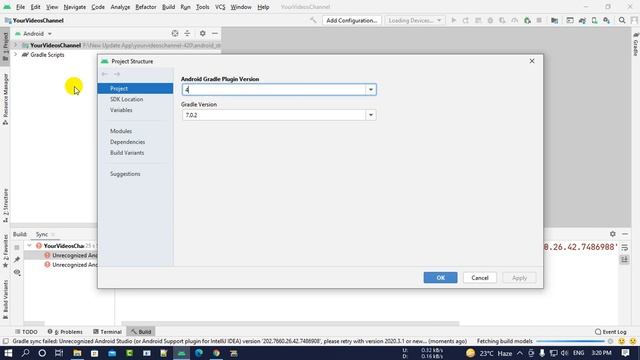Click the Search Everywhere magnifier icon
The height and width of the screenshot is (360, 640).
(622, 20)
